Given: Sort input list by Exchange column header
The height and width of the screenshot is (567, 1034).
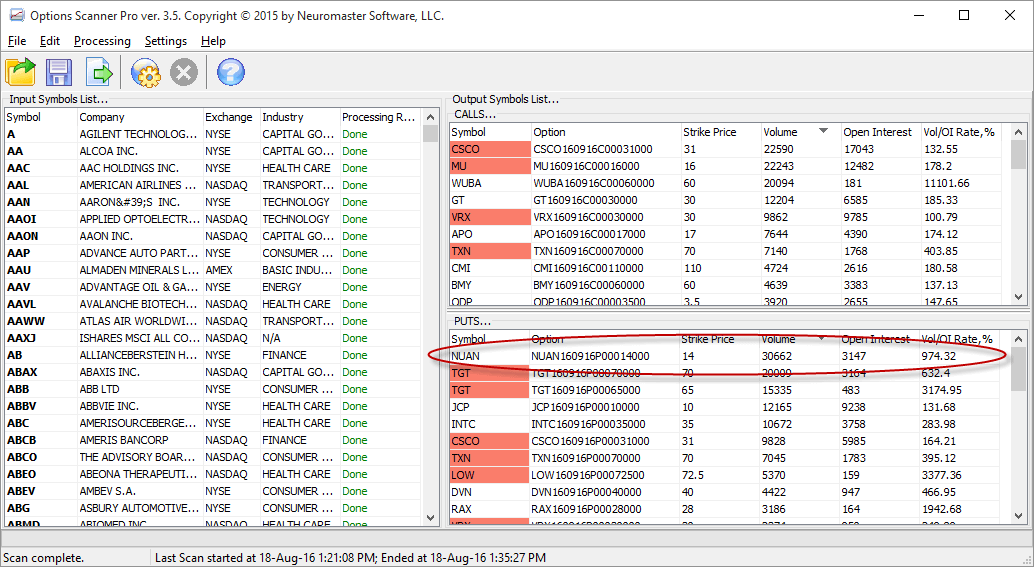Looking at the screenshot, I should [231, 117].
